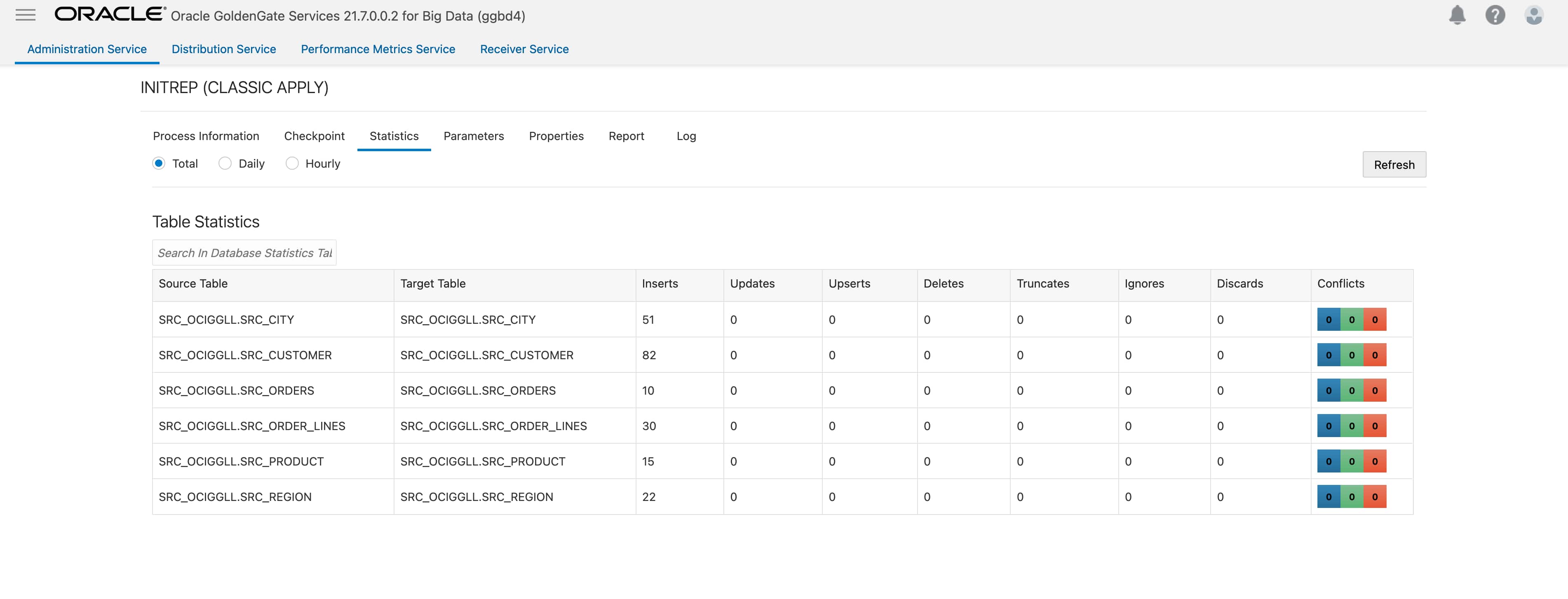Viewport: 1568px width, 599px height.
Task: Open the Performance Metrics Service tab
Action: click(x=378, y=49)
